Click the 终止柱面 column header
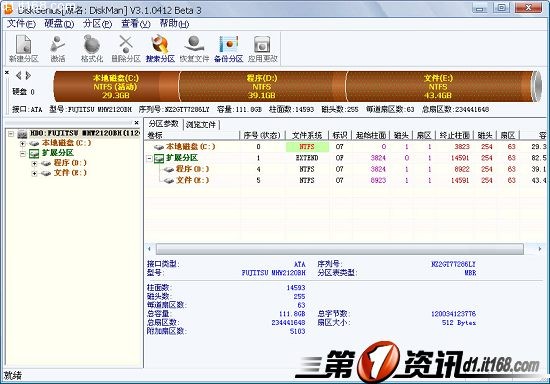This screenshot has height=384, width=550. coord(454,135)
